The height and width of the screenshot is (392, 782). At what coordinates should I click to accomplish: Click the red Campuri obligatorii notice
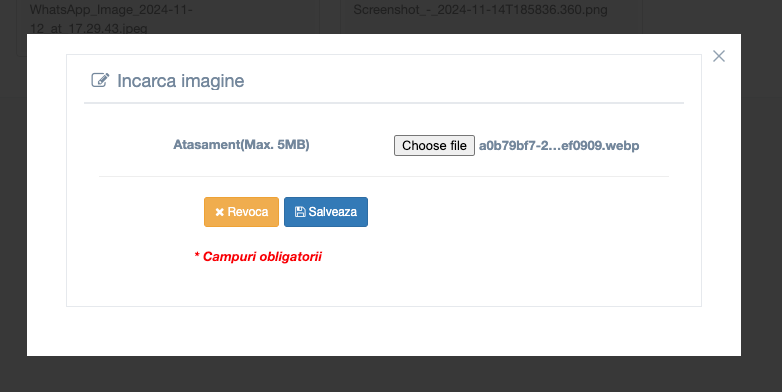tap(258, 256)
